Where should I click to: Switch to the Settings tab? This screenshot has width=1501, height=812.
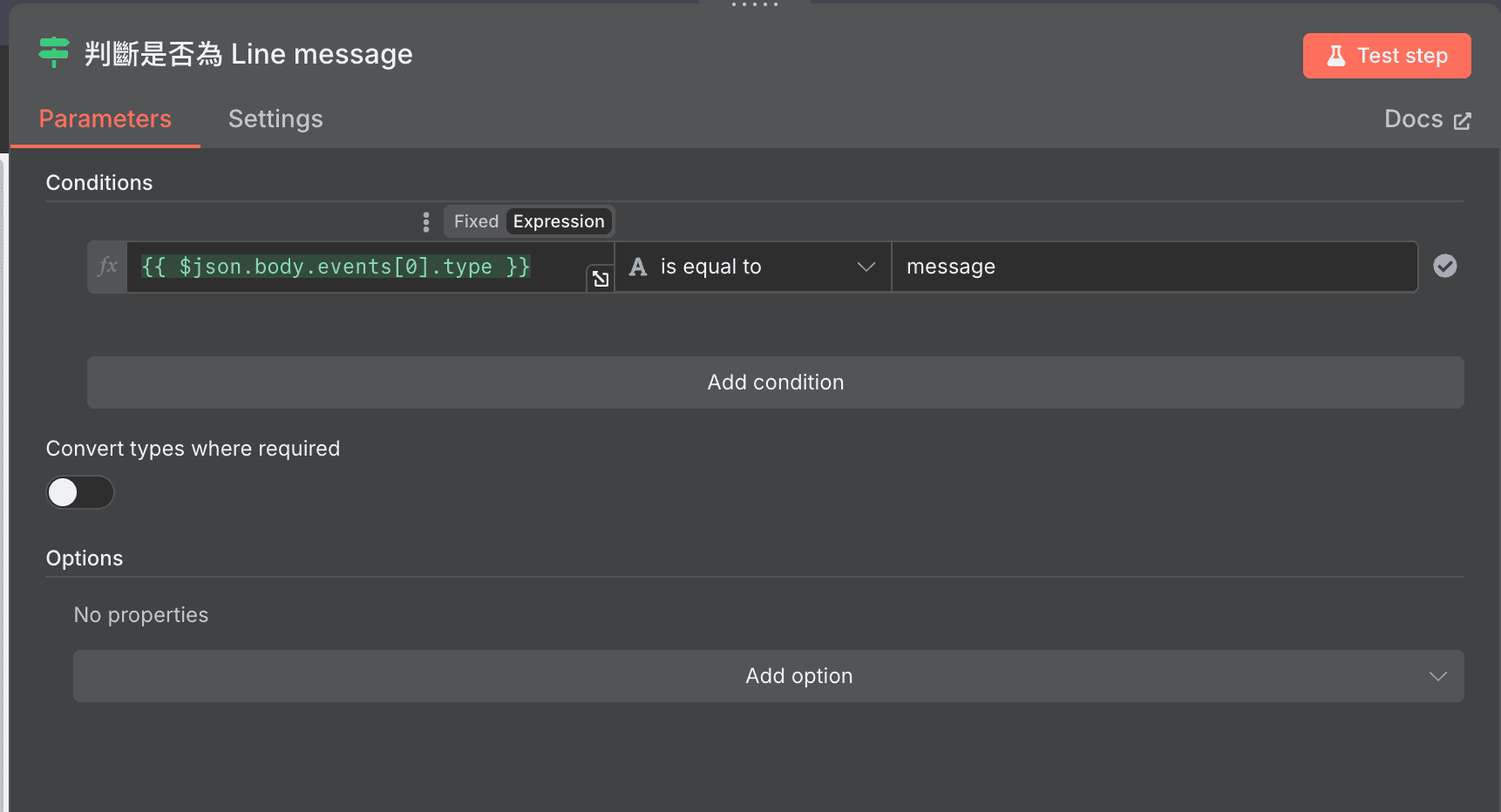pos(275,119)
